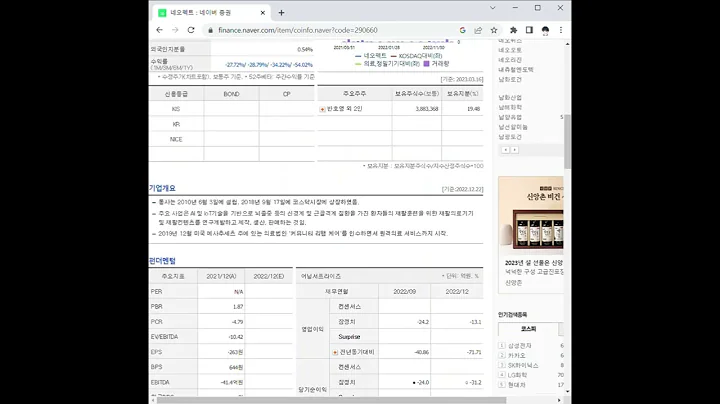Click the KOSDAQ대비 red chart legend

point(416,56)
